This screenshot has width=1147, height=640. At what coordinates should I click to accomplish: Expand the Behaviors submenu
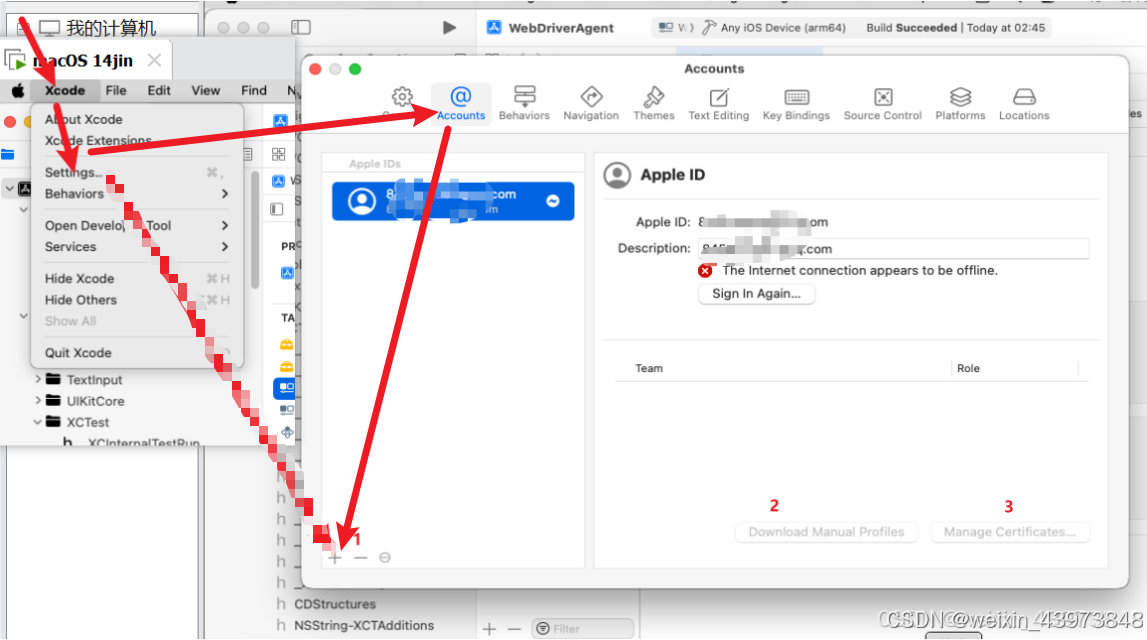click(137, 194)
